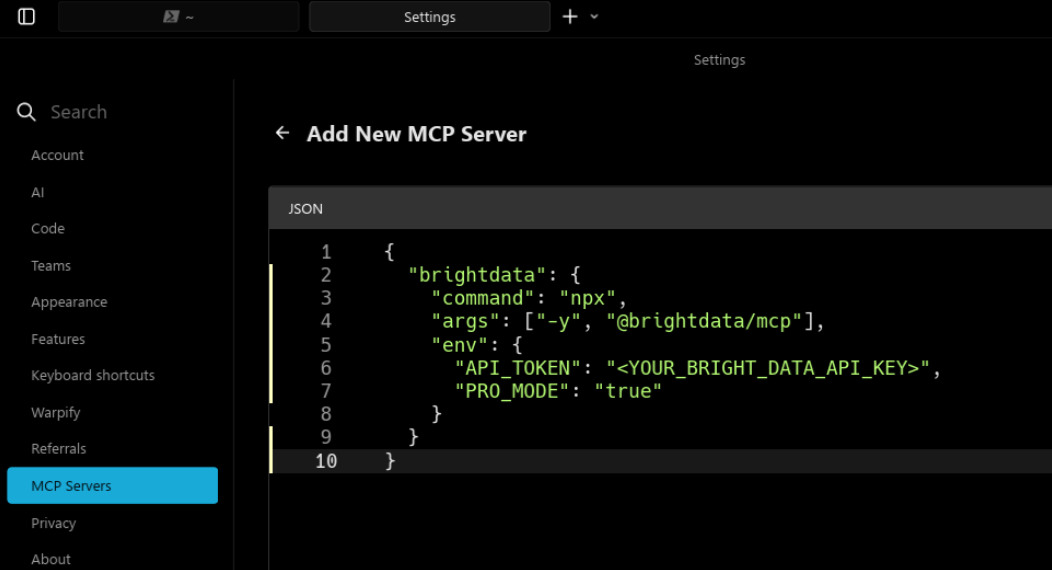Open the Account settings page
1052x570 pixels.
click(57, 155)
